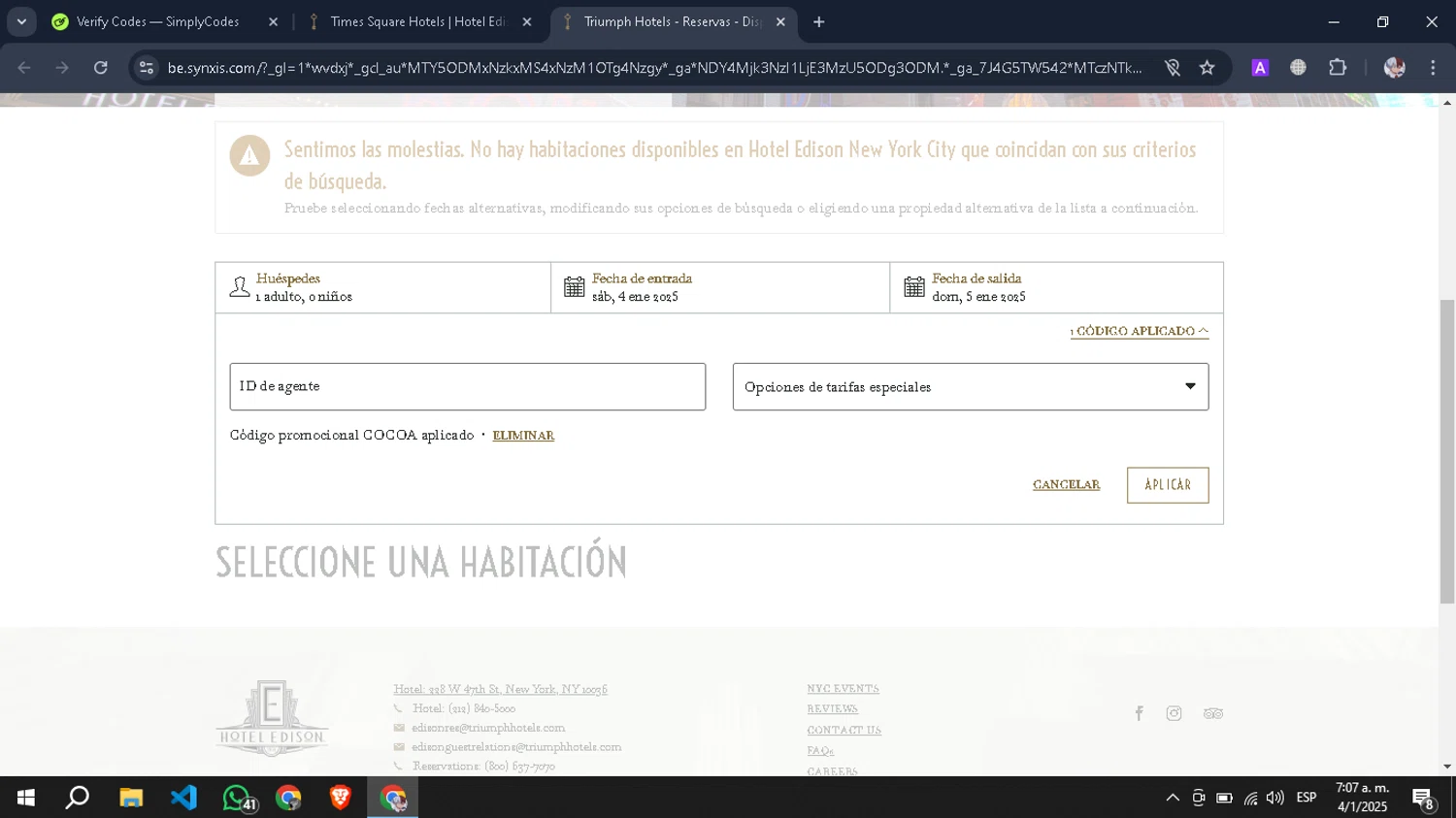Click the globe extension icon
The height and width of the screenshot is (818, 1456).
coord(1298,68)
